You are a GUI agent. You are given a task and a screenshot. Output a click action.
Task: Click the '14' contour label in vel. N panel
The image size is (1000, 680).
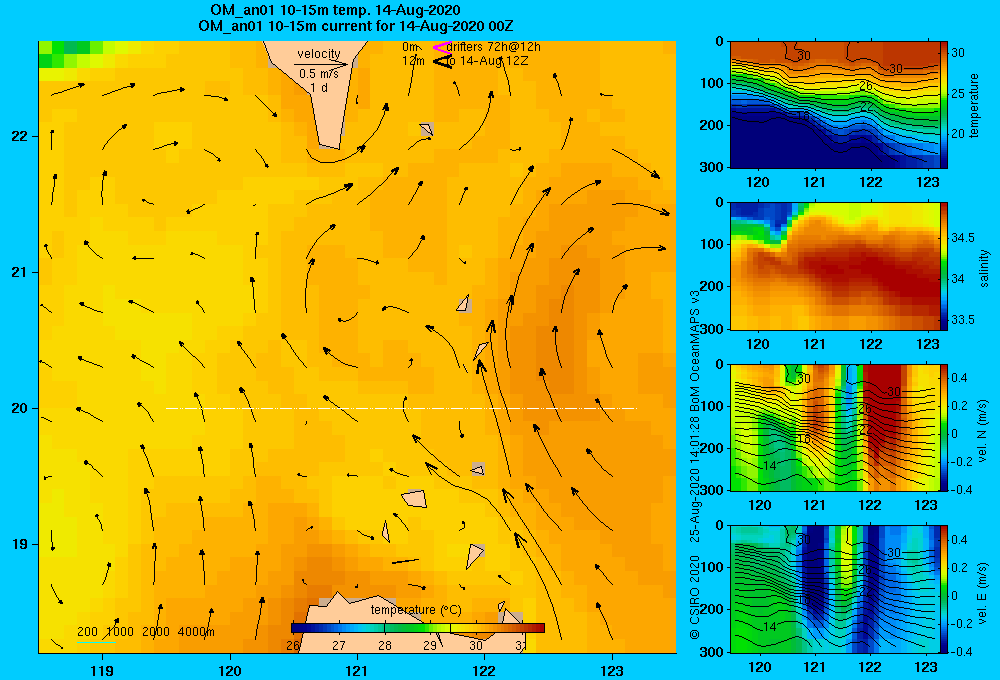(770, 466)
